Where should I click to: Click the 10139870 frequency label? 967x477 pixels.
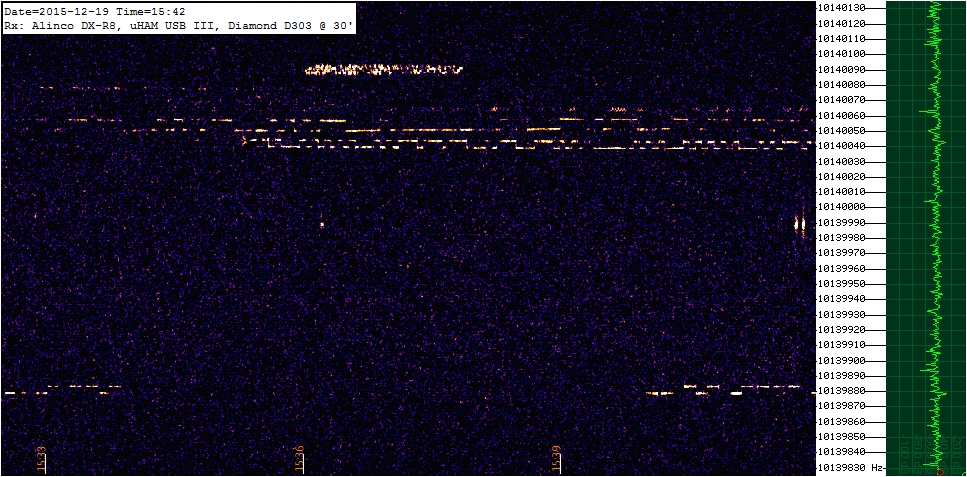click(843, 406)
